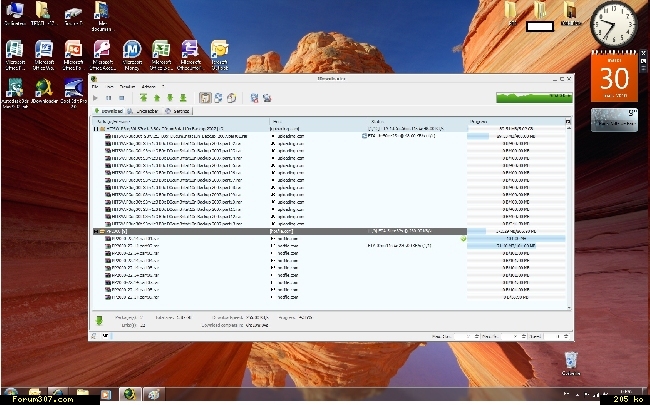Open the Recycle Bin on the desktop

(571, 364)
